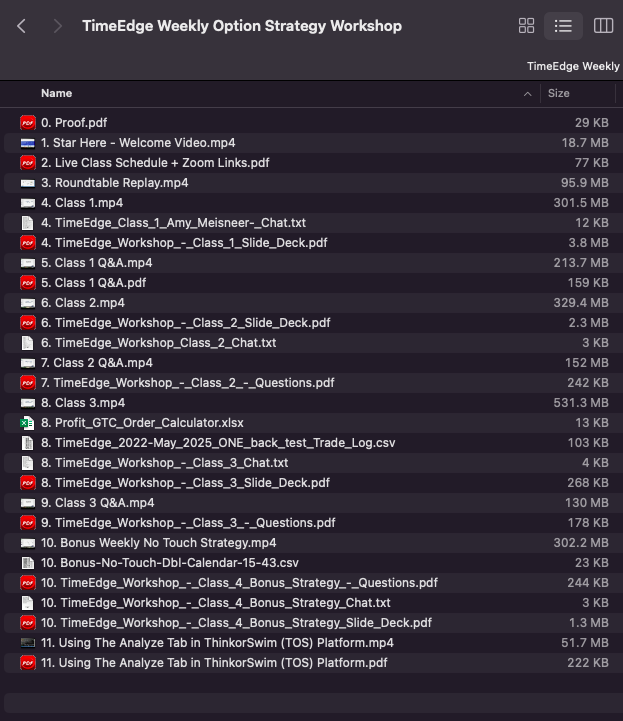Viewport: 623px width, 721px height.
Task: Select 1. Star Here - Welcome Video.mp4
Action: point(138,143)
